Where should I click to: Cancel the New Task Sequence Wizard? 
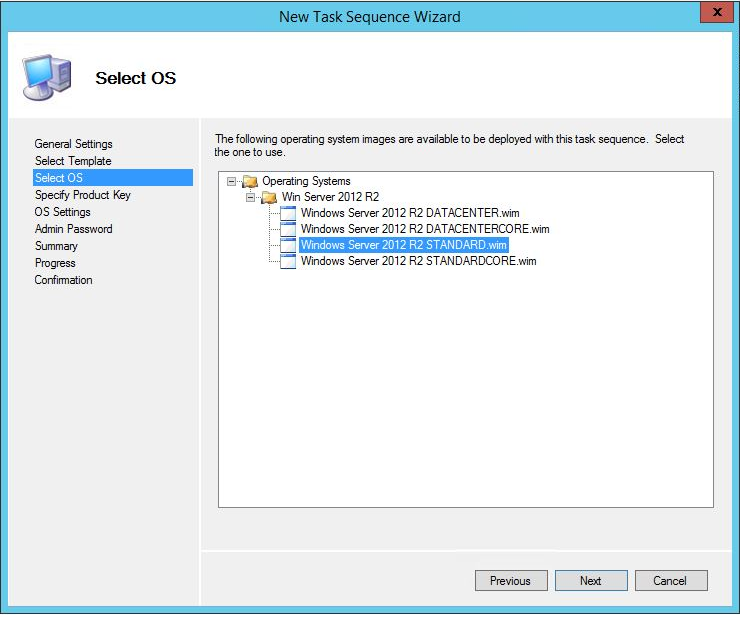tap(671, 581)
